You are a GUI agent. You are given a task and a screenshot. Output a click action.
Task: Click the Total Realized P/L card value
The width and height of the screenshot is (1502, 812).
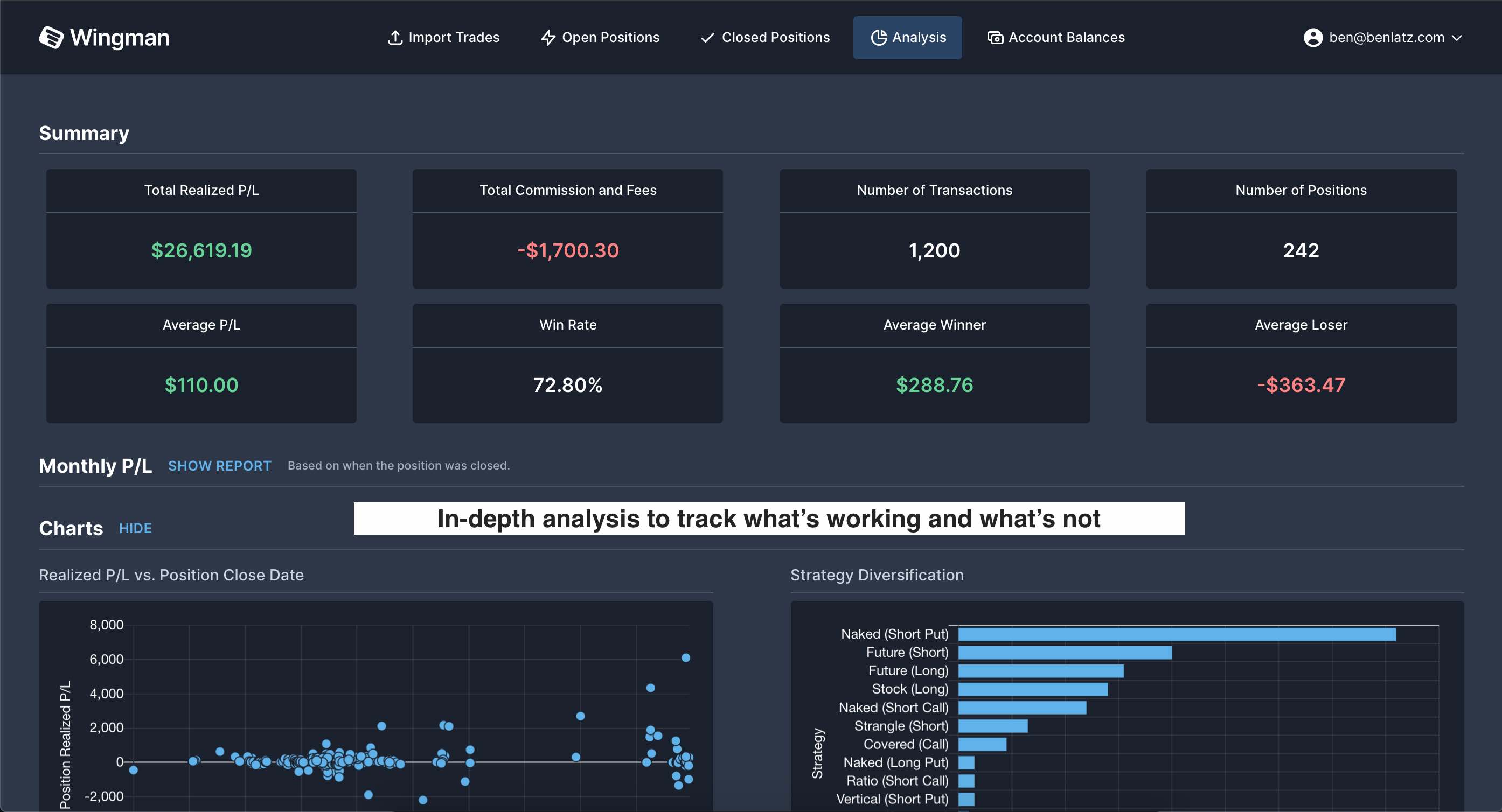(201, 250)
